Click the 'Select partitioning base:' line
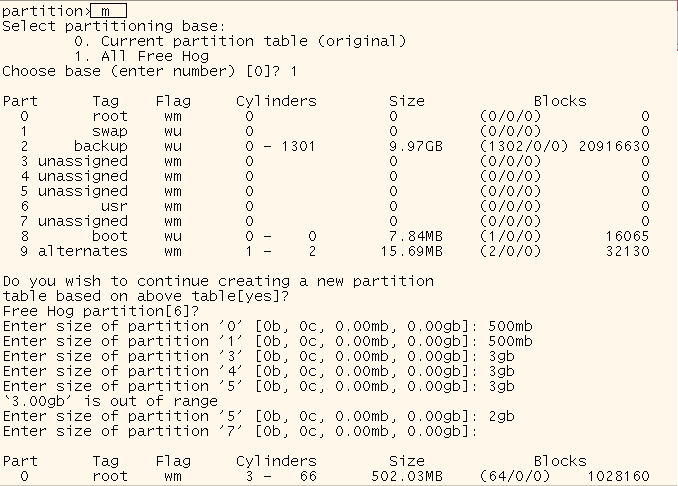 click(114, 26)
